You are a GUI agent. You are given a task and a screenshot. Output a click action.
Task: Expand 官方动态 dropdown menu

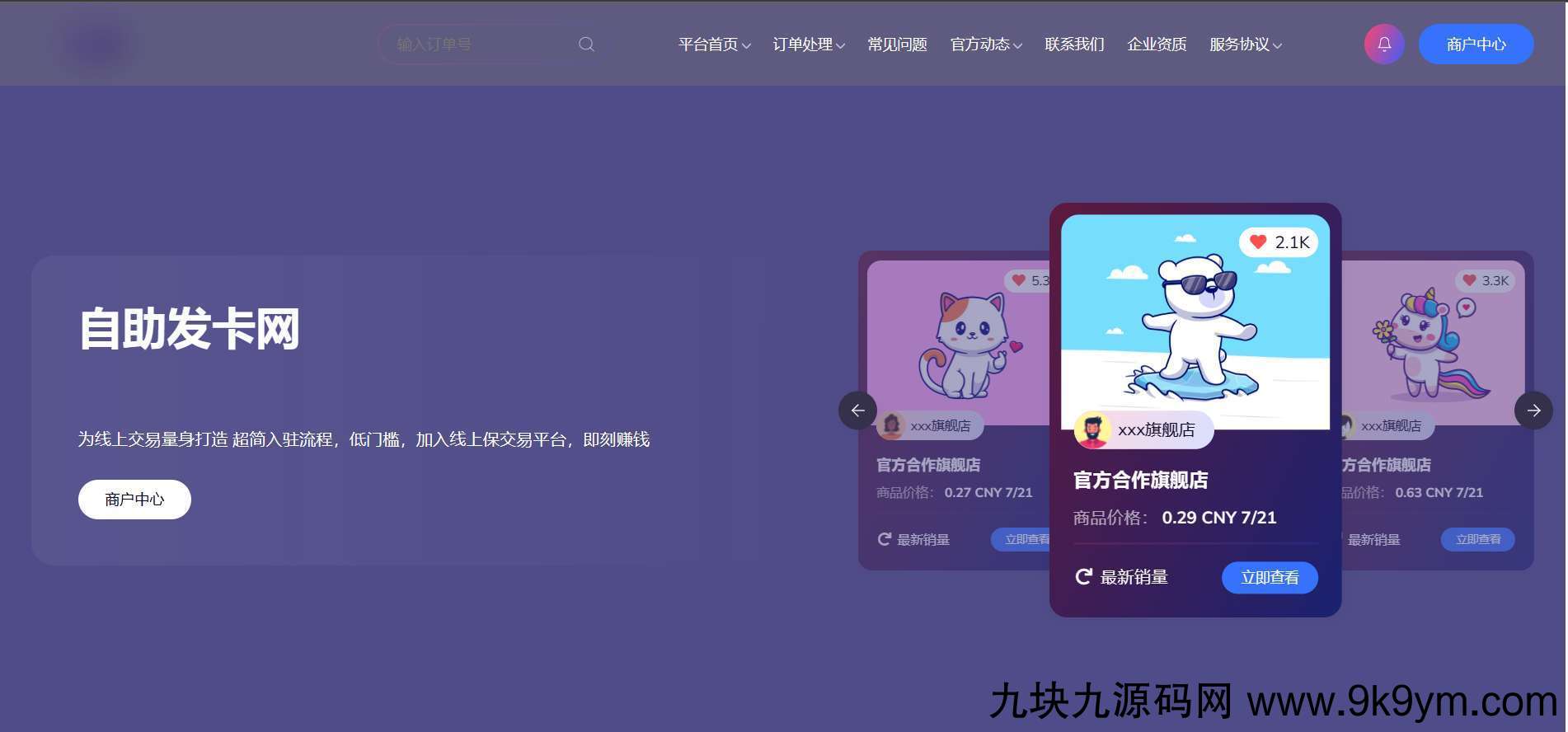coord(986,45)
